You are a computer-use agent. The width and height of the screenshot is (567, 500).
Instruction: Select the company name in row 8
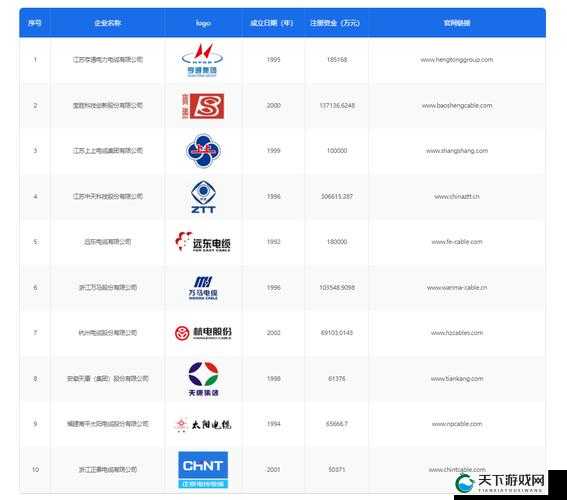click(108, 379)
